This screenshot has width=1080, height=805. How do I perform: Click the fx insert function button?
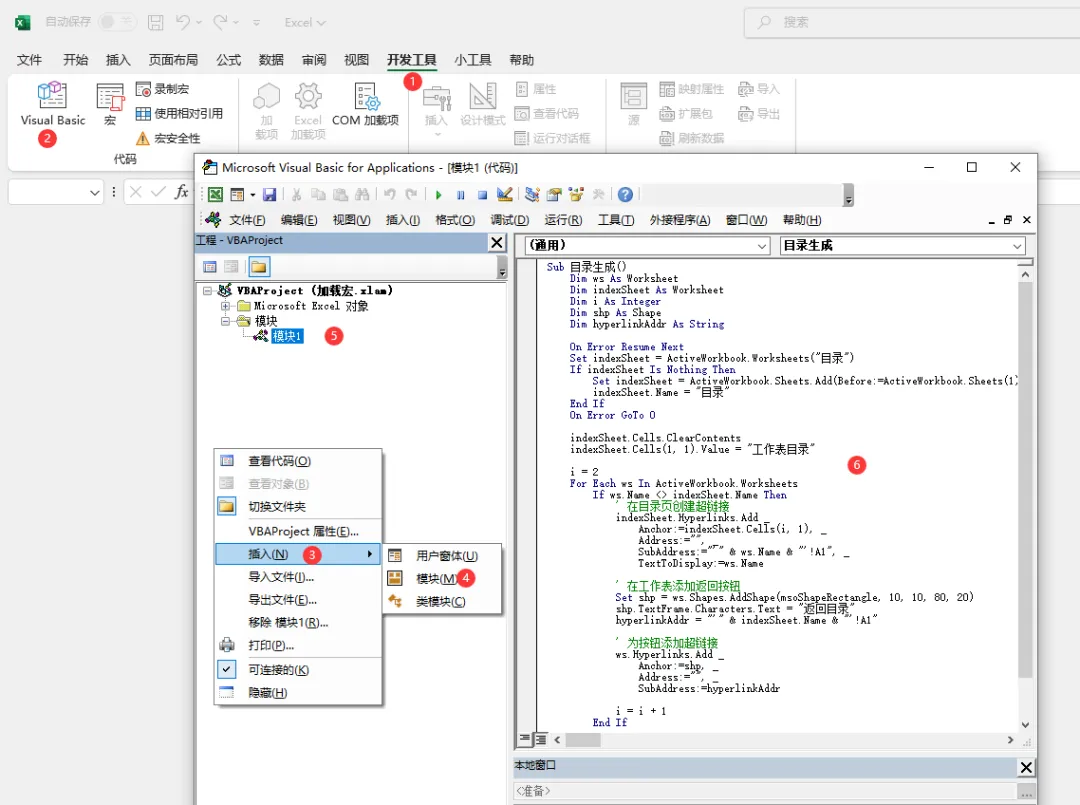coord(181,192)
